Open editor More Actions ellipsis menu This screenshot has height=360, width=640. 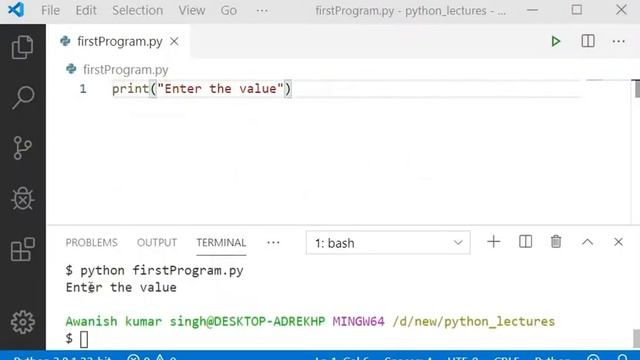tap(618, 41)
